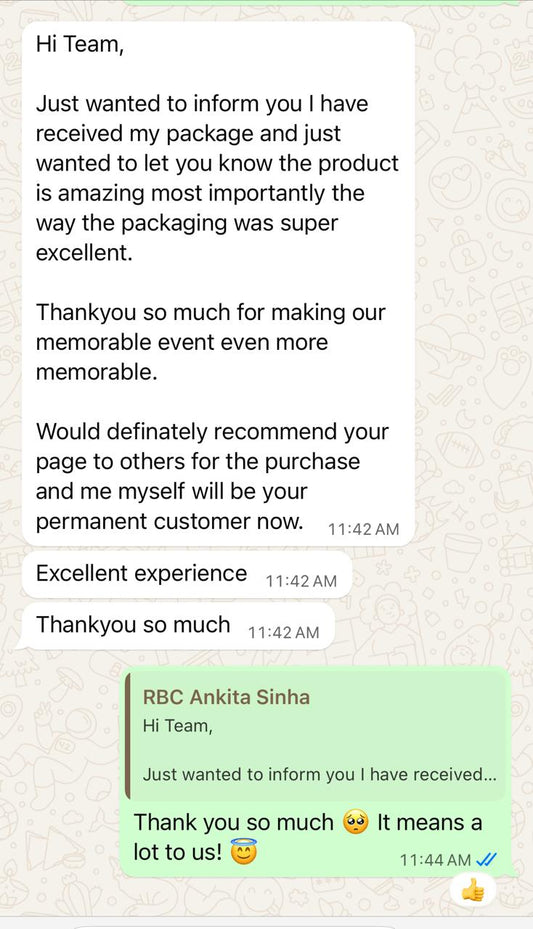The image size is (533, 929).
Task: Select the "Excellent experience" message bubble
Action: point(187,575)
